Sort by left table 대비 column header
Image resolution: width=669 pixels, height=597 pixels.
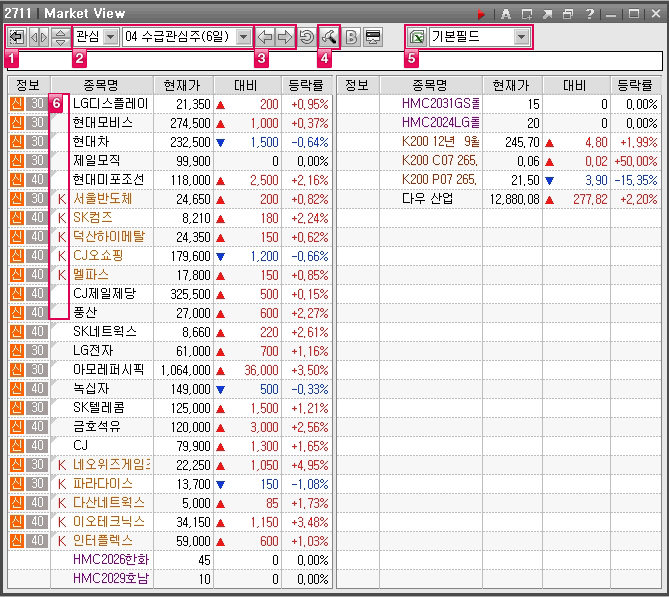tap(247, 85)
